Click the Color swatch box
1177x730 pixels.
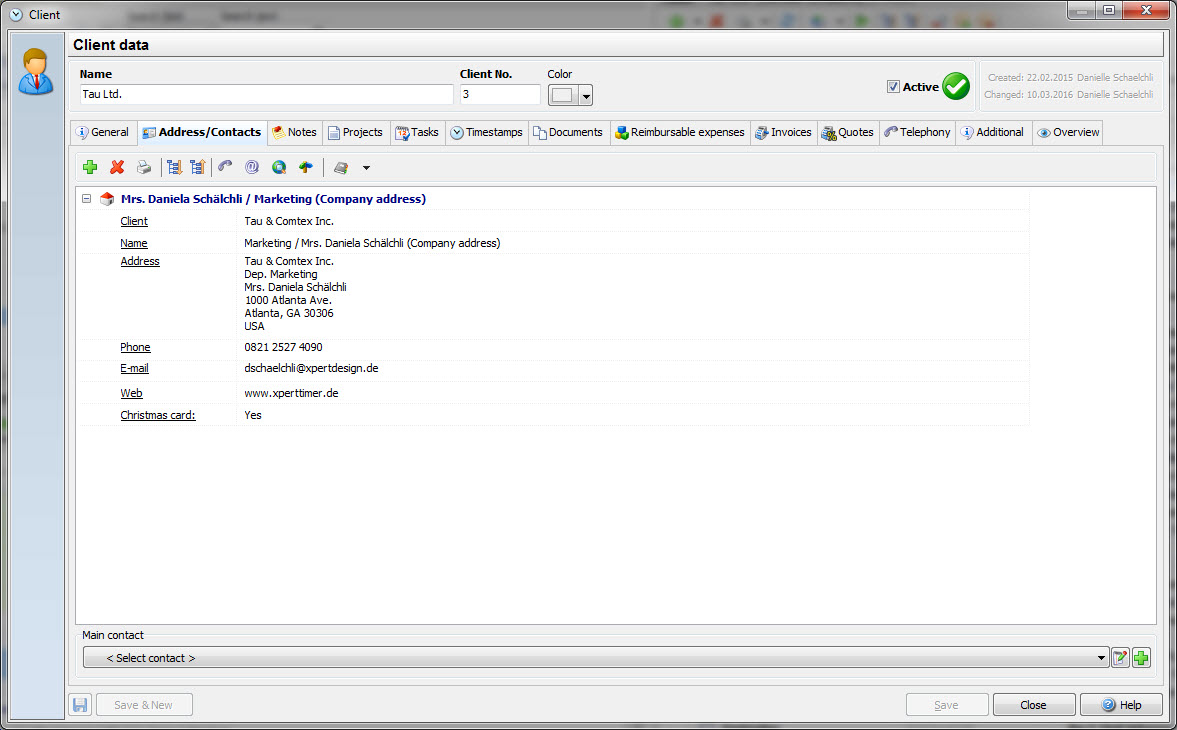tap(563, 95)
